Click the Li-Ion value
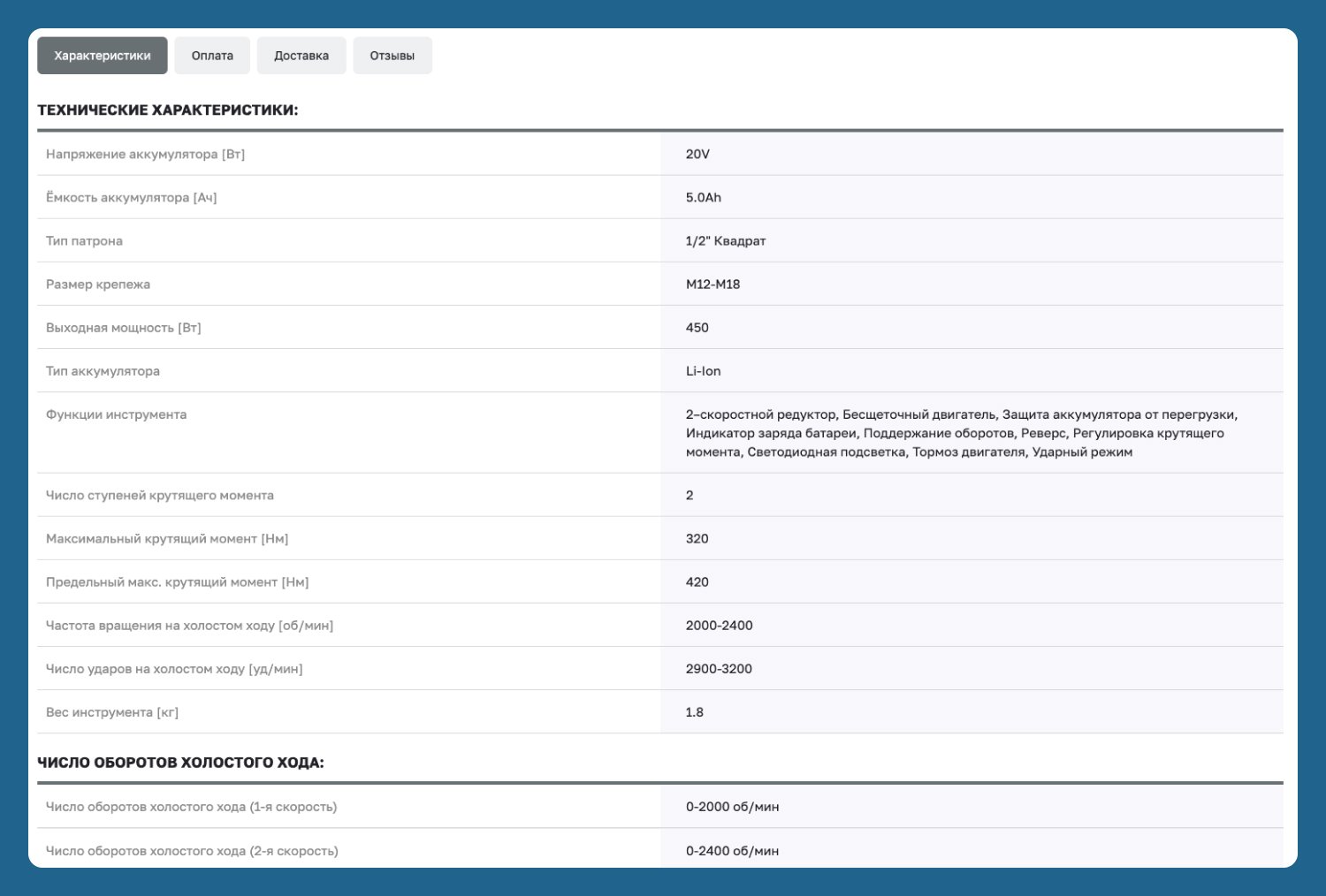 coord(704,370)
